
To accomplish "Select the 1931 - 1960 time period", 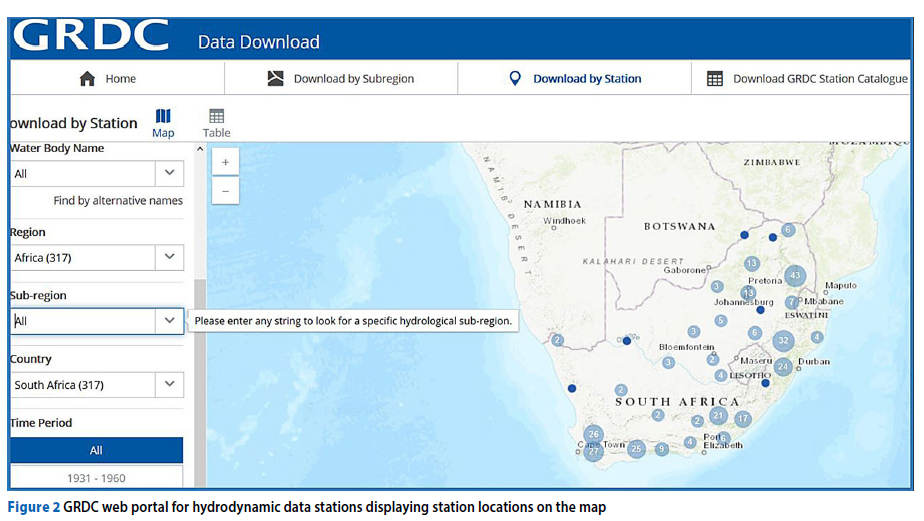I will 96,477.
